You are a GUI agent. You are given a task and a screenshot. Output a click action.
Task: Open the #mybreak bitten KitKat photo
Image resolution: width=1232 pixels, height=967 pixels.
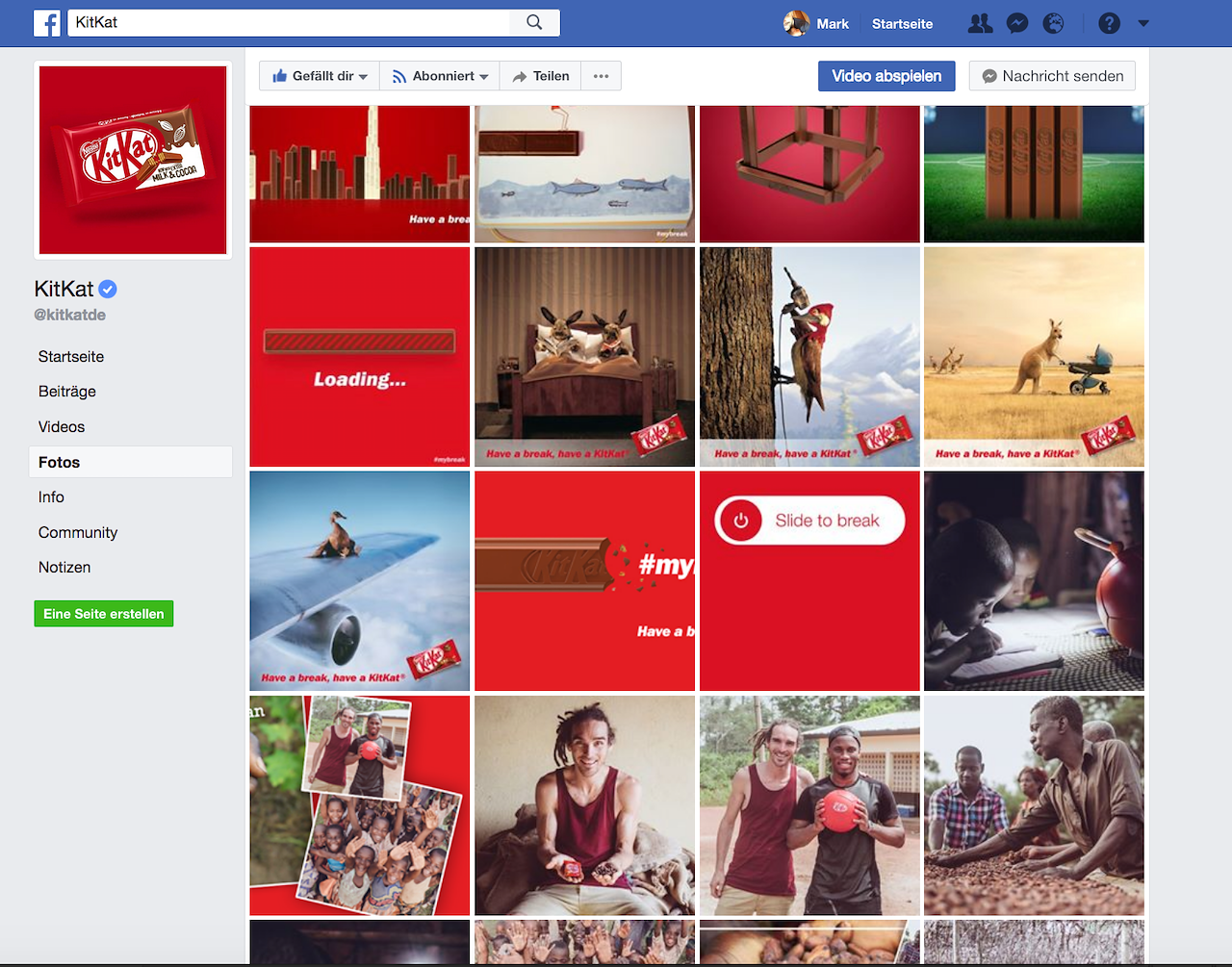click(x=584, y=581)
